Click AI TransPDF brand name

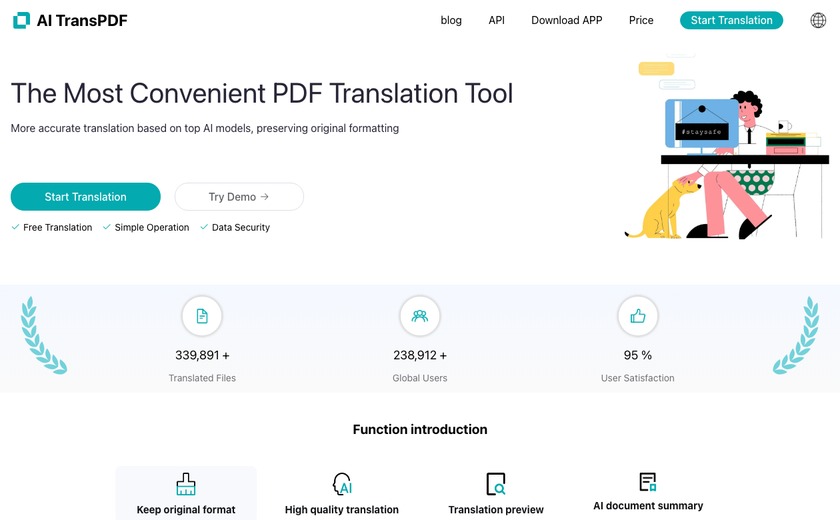(x=82, y=20)
